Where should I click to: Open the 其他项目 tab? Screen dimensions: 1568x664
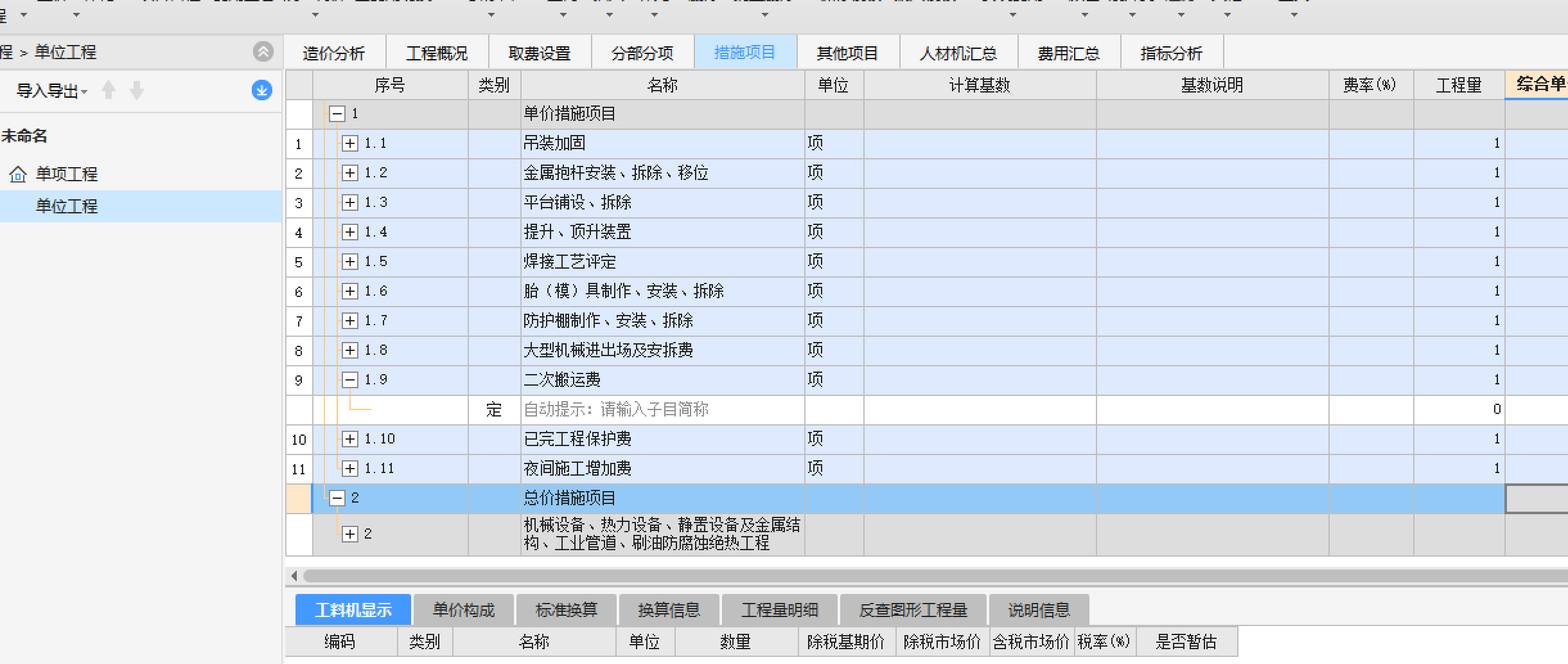point(848,53)
